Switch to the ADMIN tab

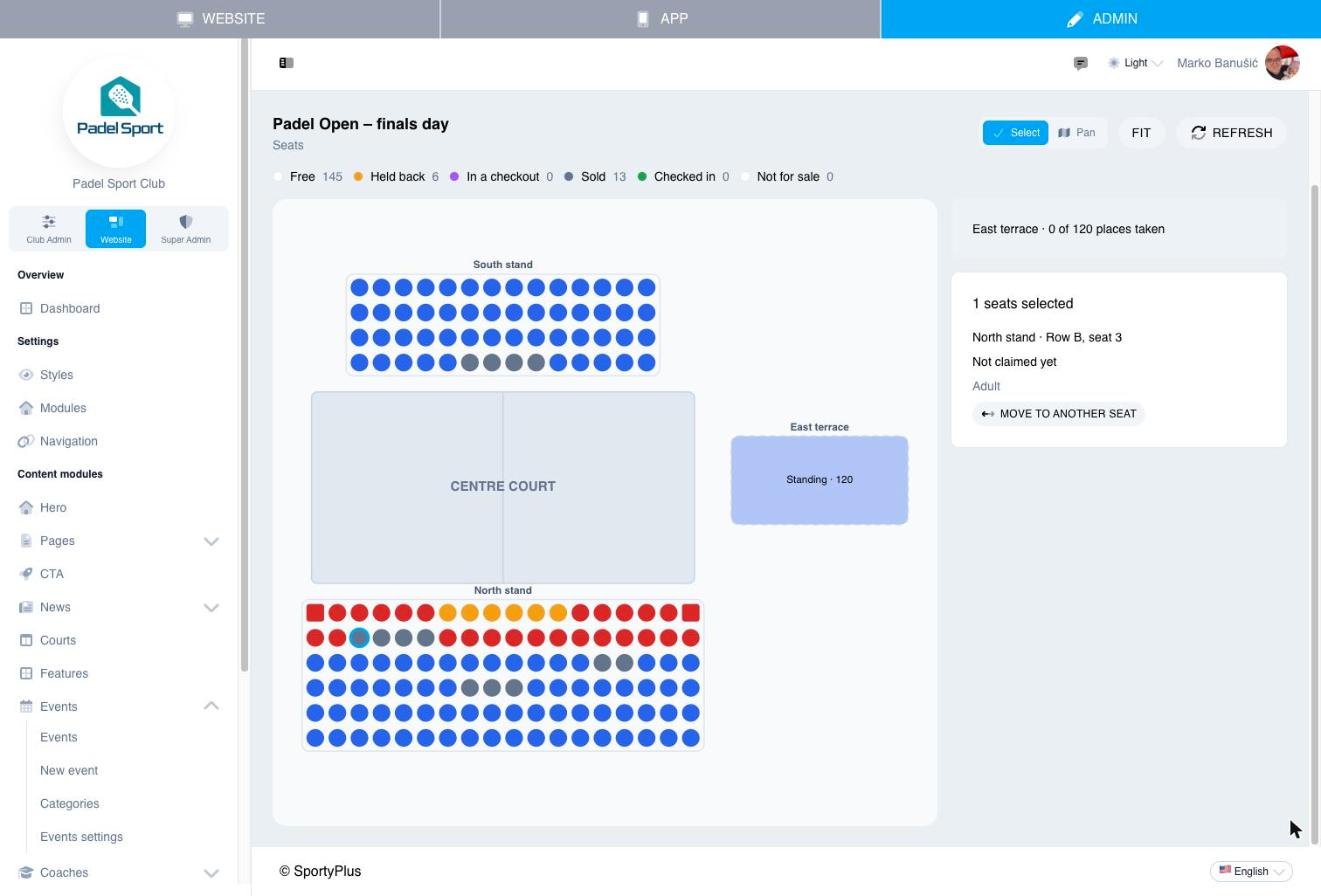[1101, 19]
